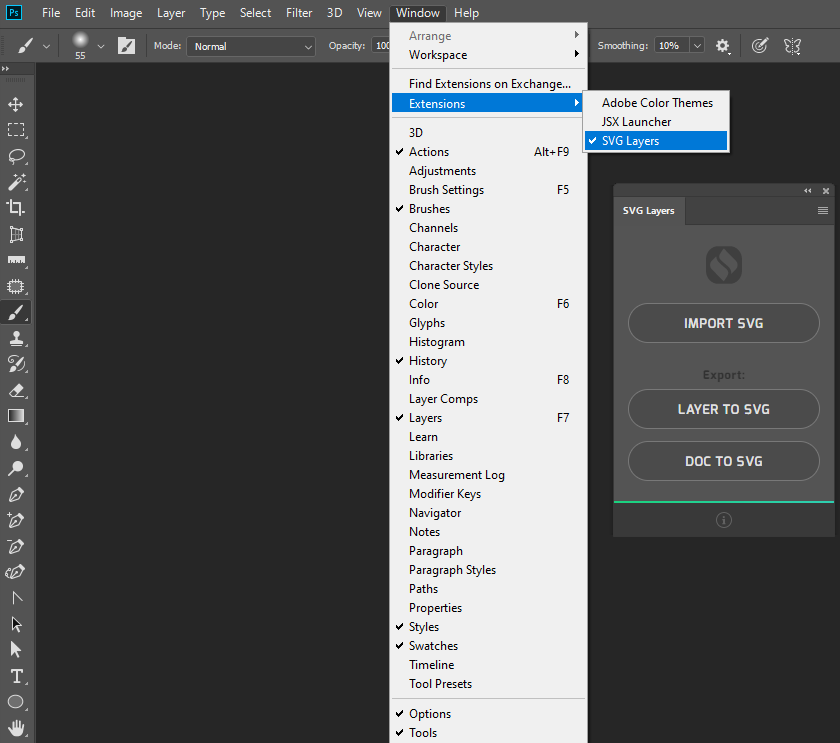
Task: Open the File menu
Action: 51,13
